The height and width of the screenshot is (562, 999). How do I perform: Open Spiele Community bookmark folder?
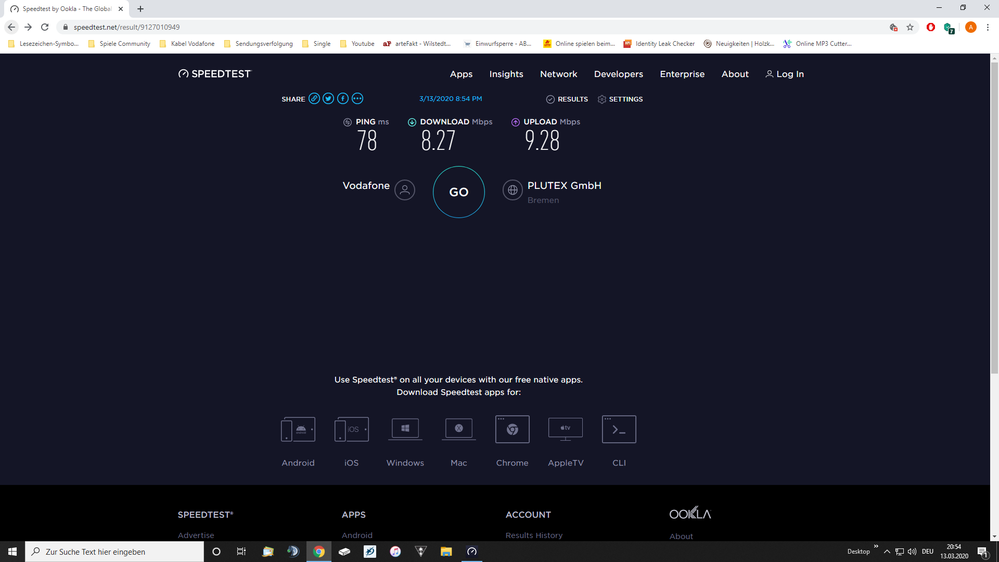click(x=119, y=44)
